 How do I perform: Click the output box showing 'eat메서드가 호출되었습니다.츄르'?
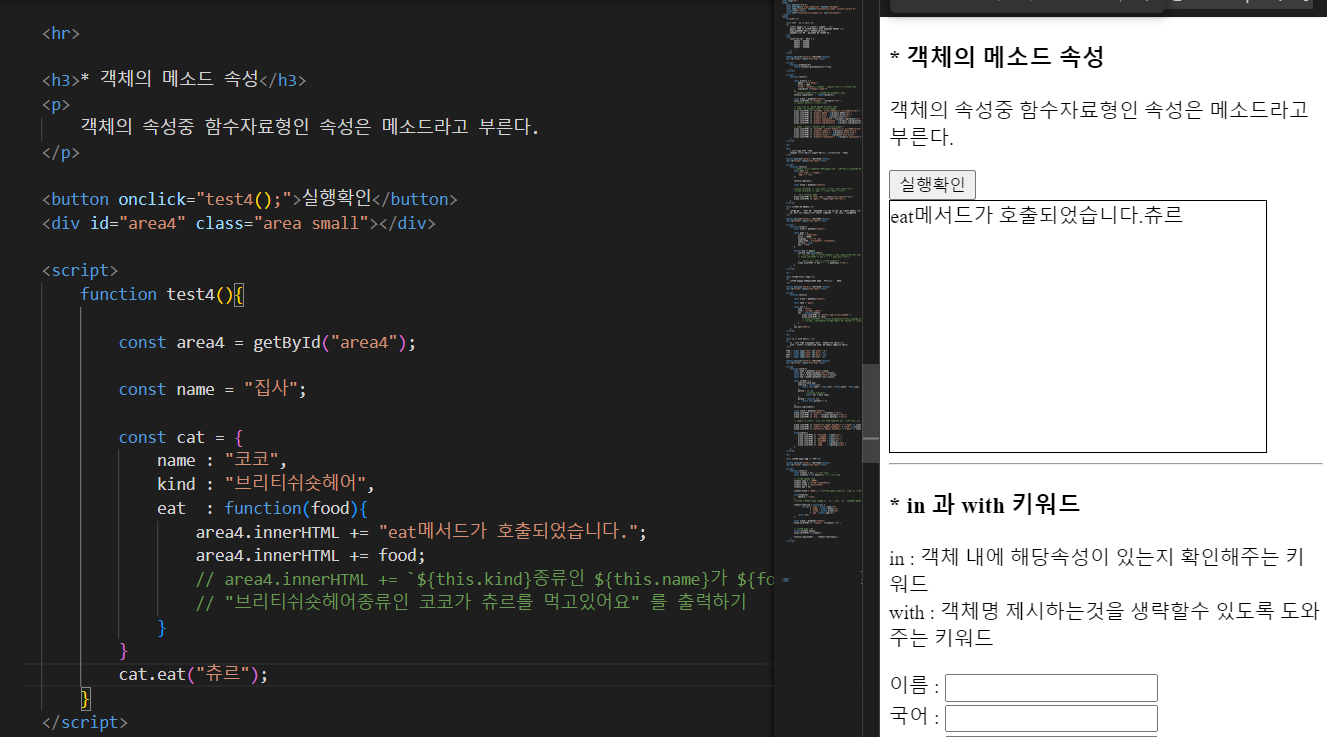pos(1078,326)
